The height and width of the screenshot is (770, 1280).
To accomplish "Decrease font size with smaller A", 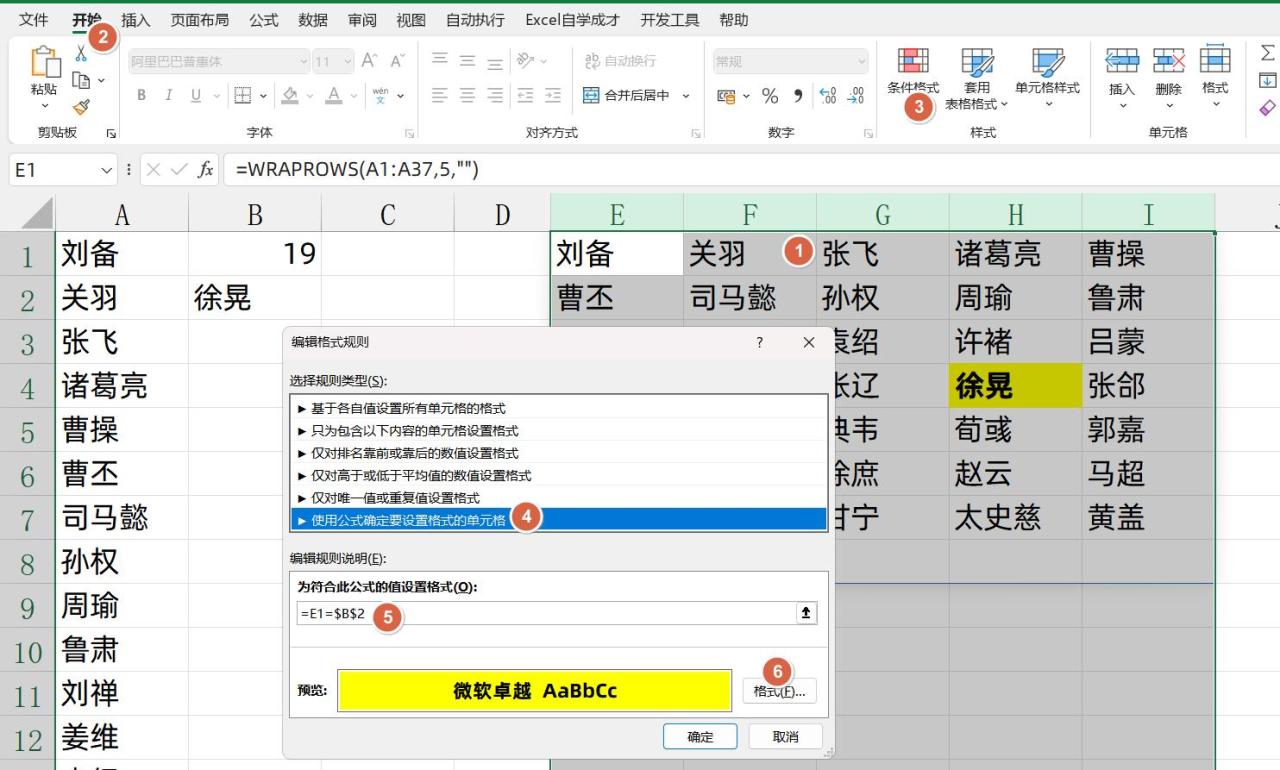I will click(397, 61).
